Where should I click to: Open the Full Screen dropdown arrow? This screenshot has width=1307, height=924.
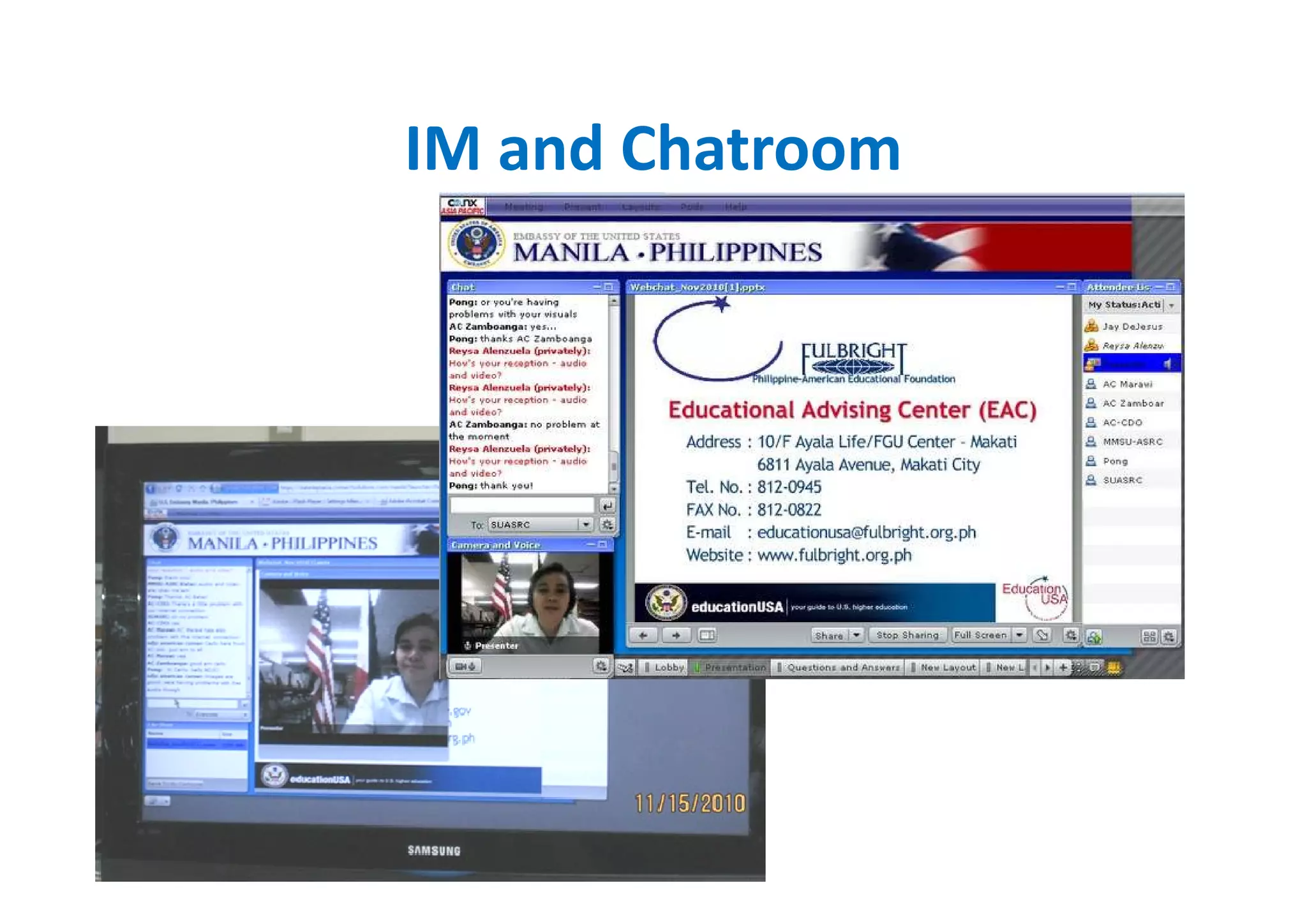(x=1020, y=635)
